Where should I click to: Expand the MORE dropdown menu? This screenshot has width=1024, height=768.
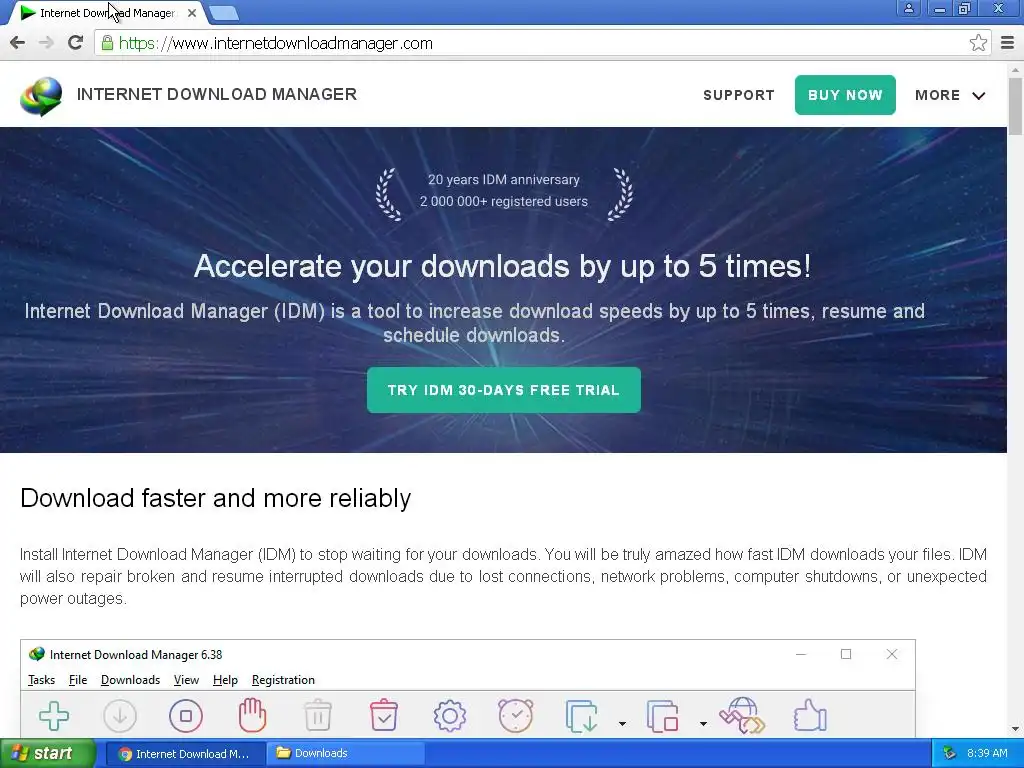click(950, 95)
